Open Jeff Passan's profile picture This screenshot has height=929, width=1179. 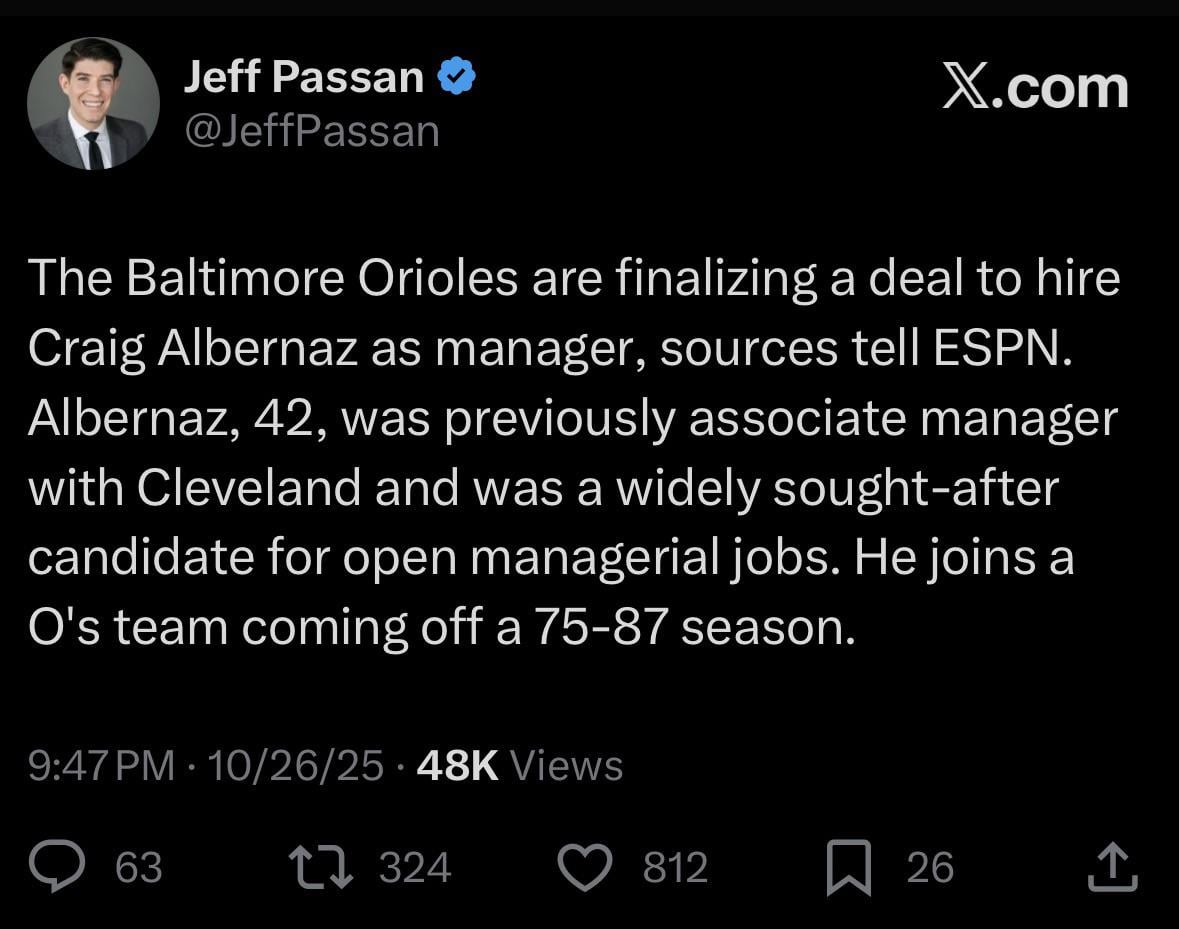click(x=93, y=103)
